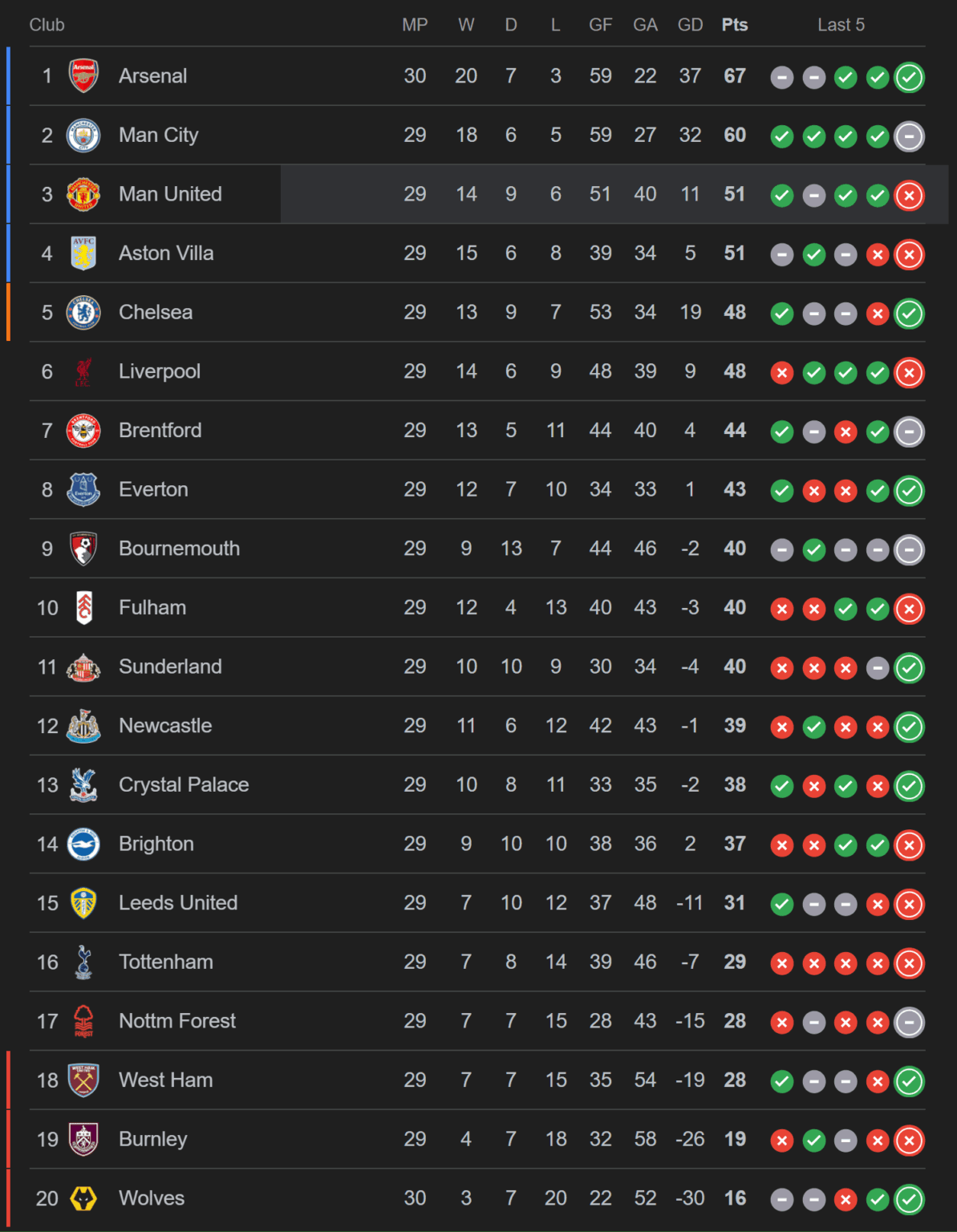Open the Leeds United club link
957x1232 pixels.
coord(178,903)
